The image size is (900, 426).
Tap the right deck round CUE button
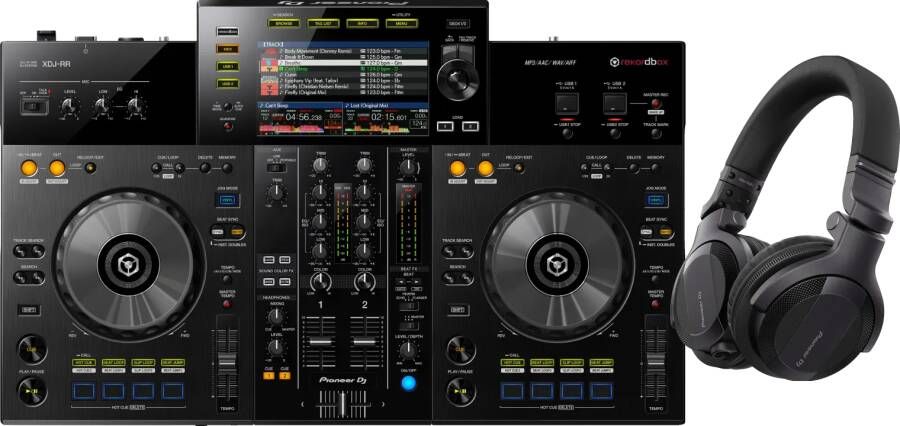click(461, 348)
